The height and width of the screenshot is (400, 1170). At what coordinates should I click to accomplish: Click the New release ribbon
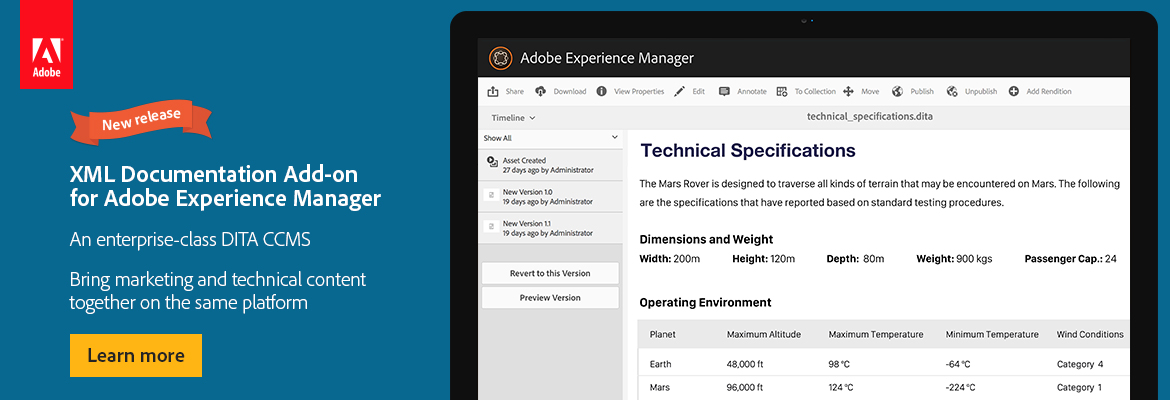click(x=141, y=120)
